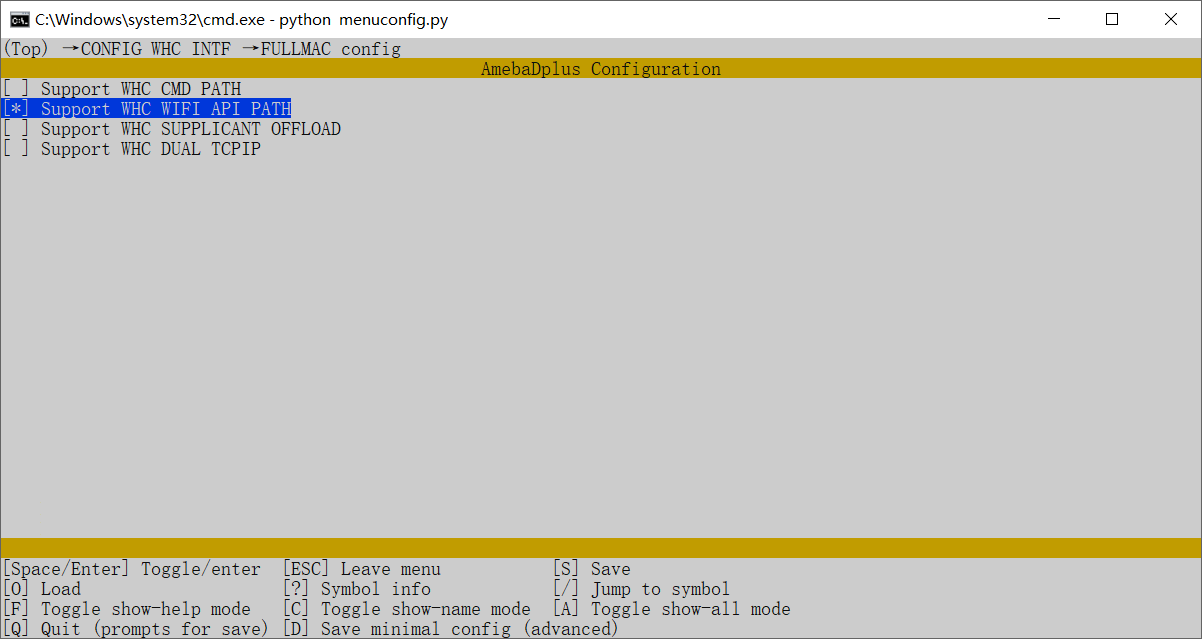Click the [O] Load shortcut hint

click(x=42, y=589)
